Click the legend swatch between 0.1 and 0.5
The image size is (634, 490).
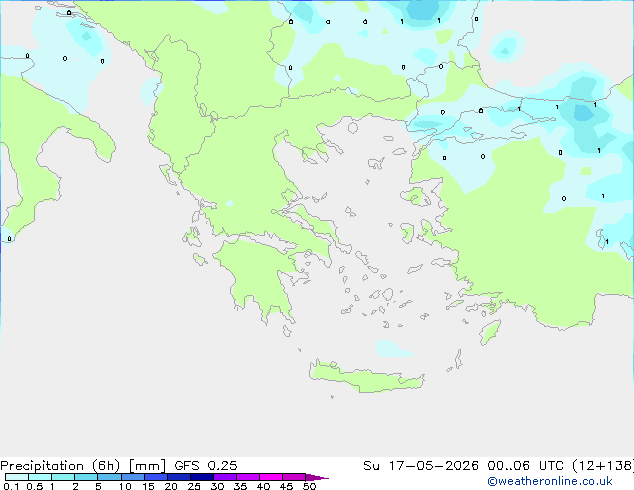pyautogui.click(x=17, y=477)
